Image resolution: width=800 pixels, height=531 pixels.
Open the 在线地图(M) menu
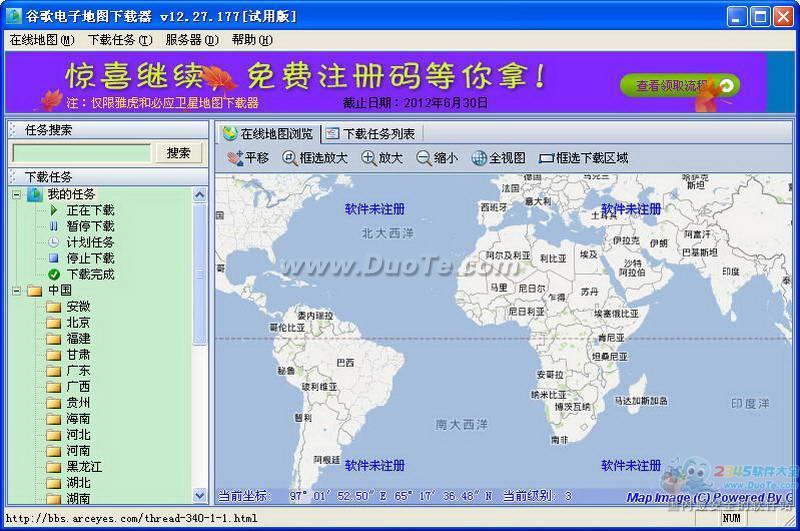coord(42,40)
